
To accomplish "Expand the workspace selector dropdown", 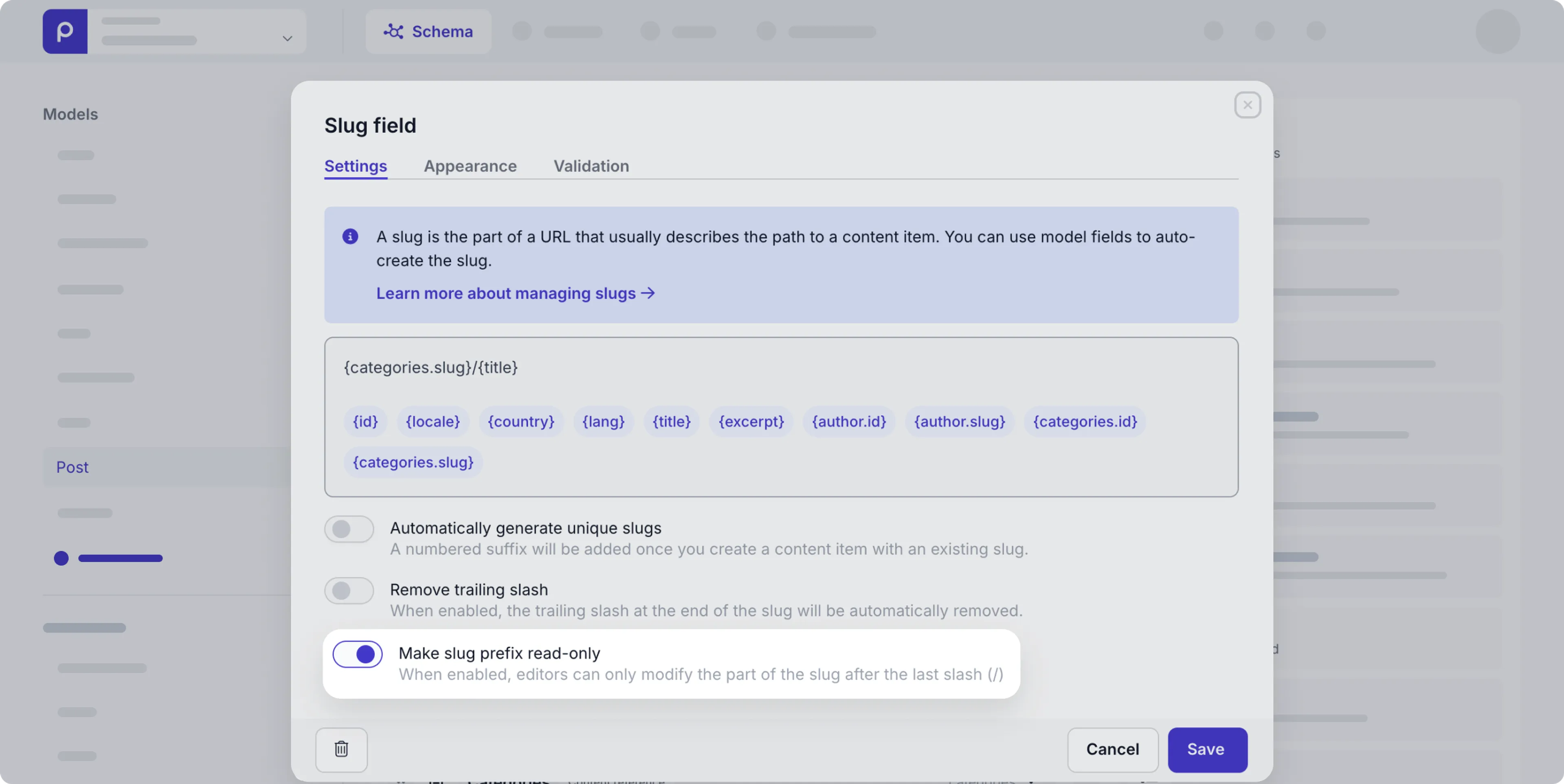I will click(287, 39).
